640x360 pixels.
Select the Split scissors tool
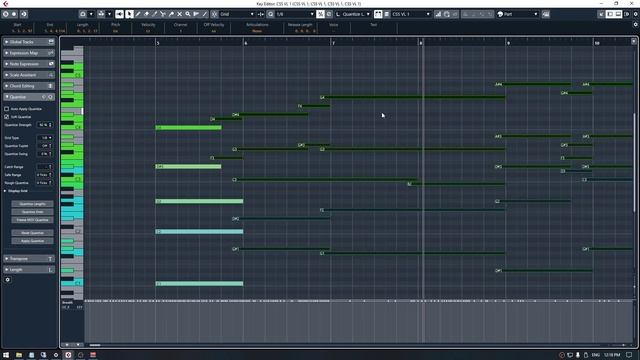point(163,14)
